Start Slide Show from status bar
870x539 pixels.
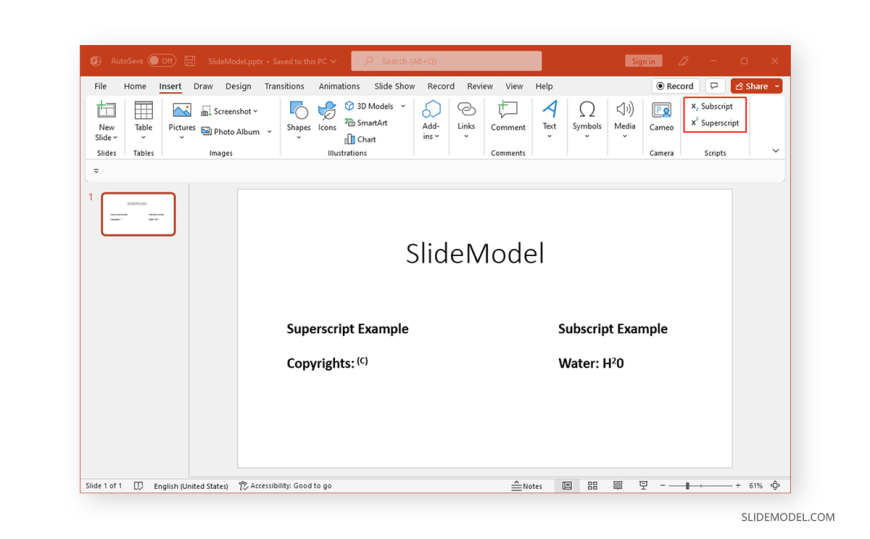coord(643,486)
